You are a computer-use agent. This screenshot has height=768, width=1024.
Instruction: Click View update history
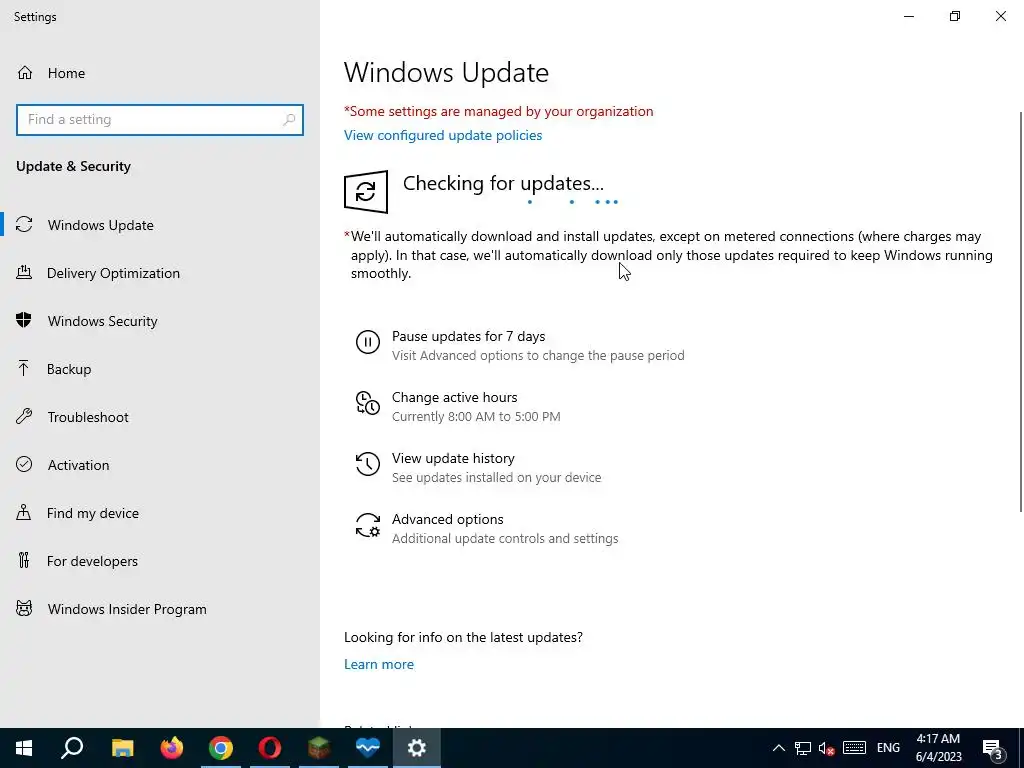tap(453, 458)
